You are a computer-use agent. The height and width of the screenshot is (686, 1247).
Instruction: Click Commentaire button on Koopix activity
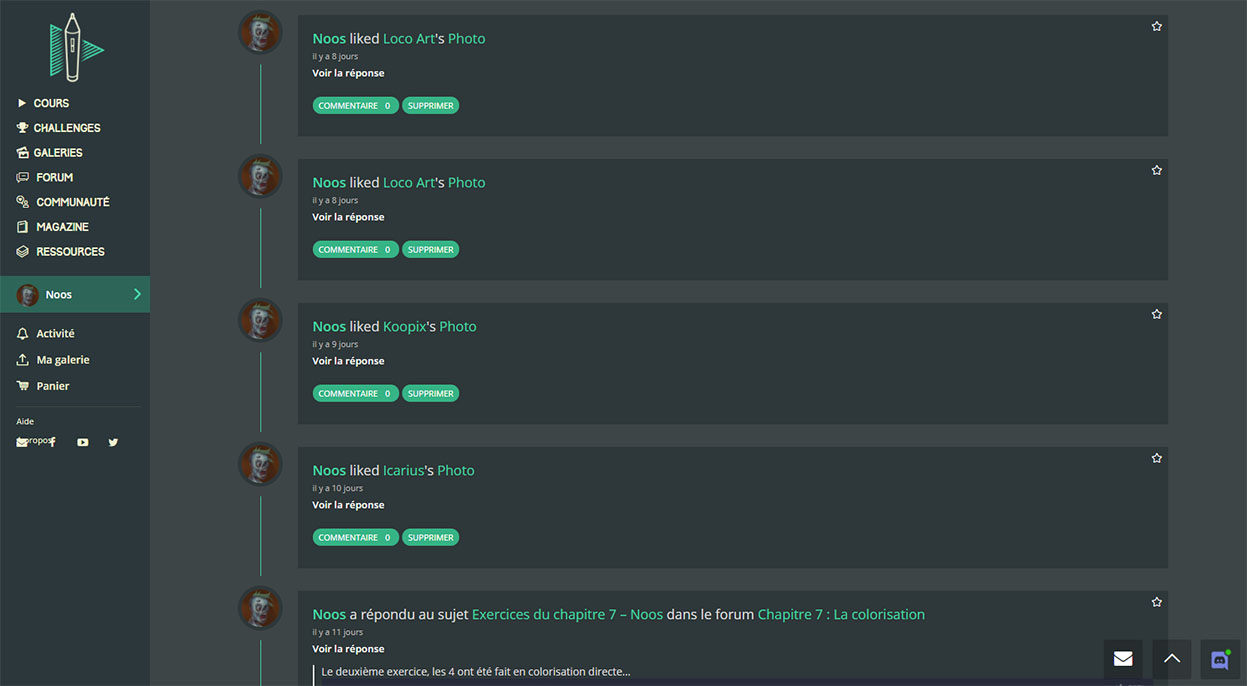click(x=355, y=394)
